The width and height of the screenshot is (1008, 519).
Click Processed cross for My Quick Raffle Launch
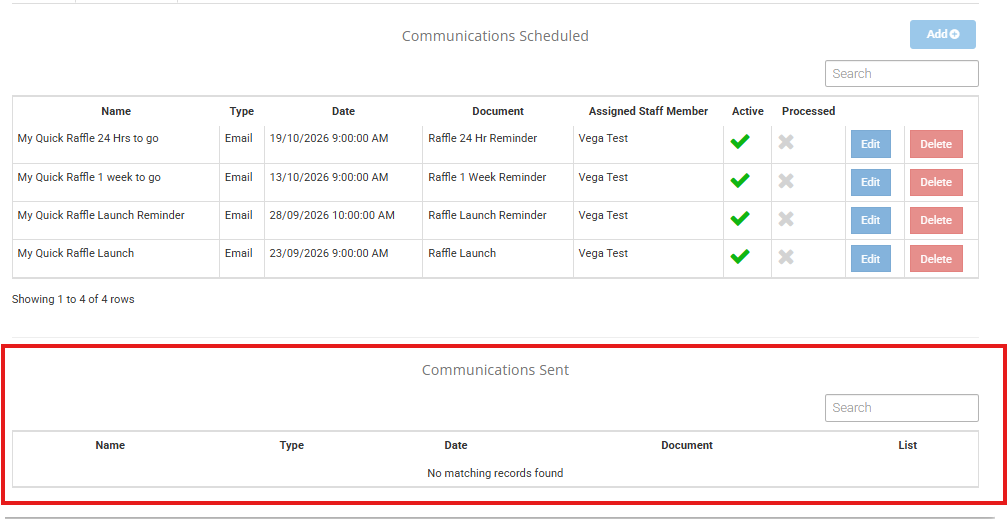pyautogui.click(x=786, y=257)
